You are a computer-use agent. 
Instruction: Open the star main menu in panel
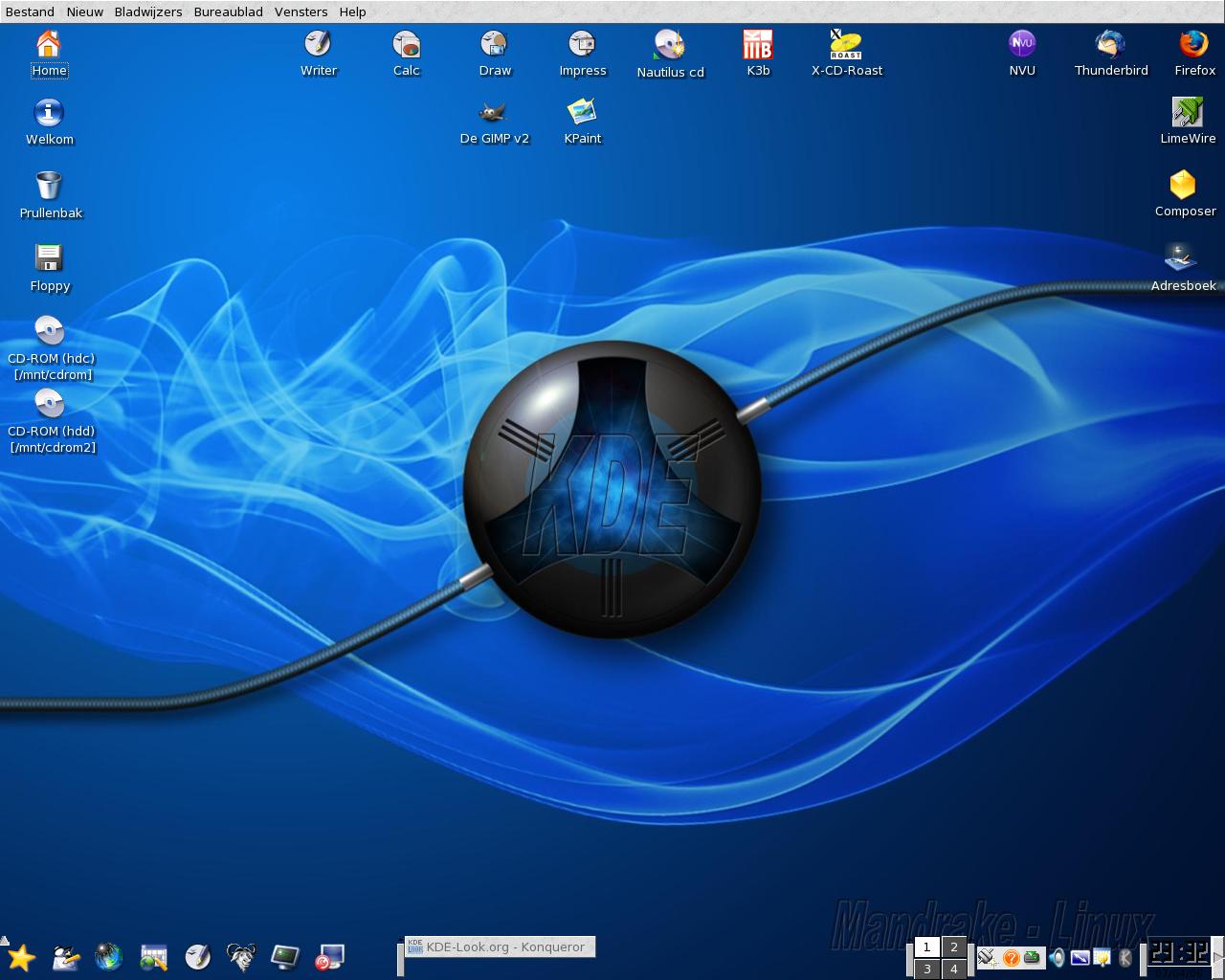point(21,957)
